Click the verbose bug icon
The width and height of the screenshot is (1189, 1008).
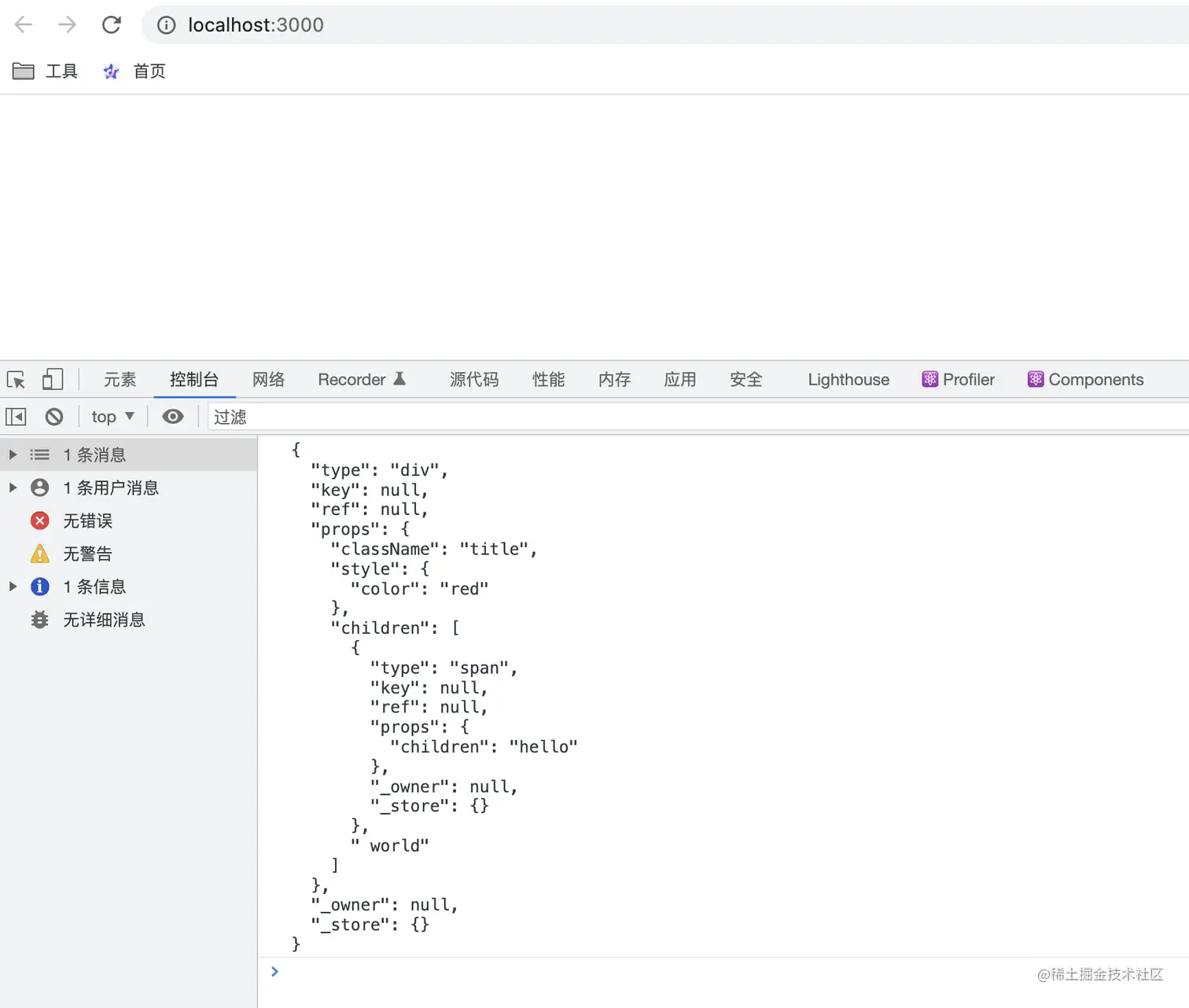(x=39, y=620)
